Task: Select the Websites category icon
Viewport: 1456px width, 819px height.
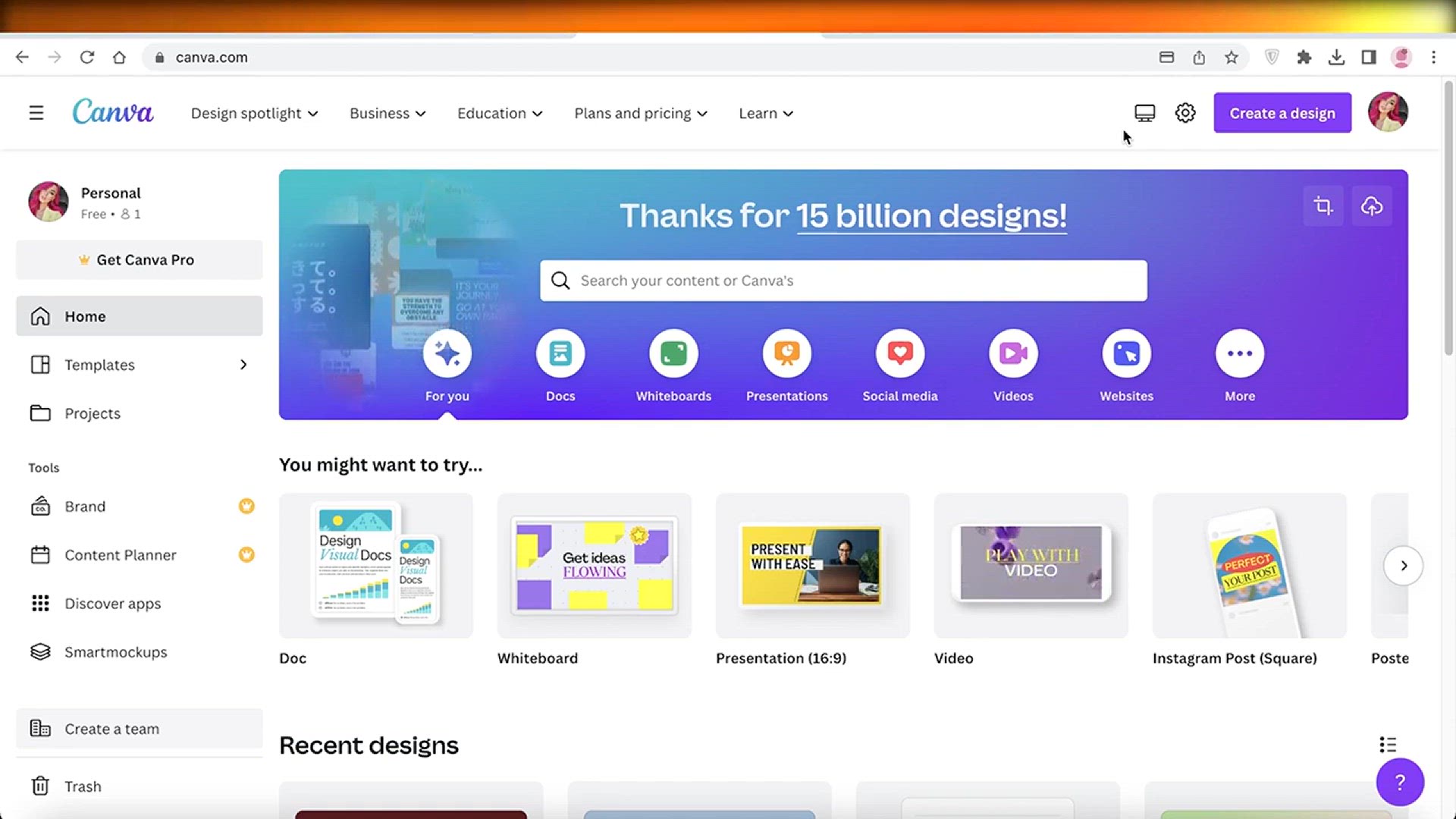Action: tap(1127, 353)
